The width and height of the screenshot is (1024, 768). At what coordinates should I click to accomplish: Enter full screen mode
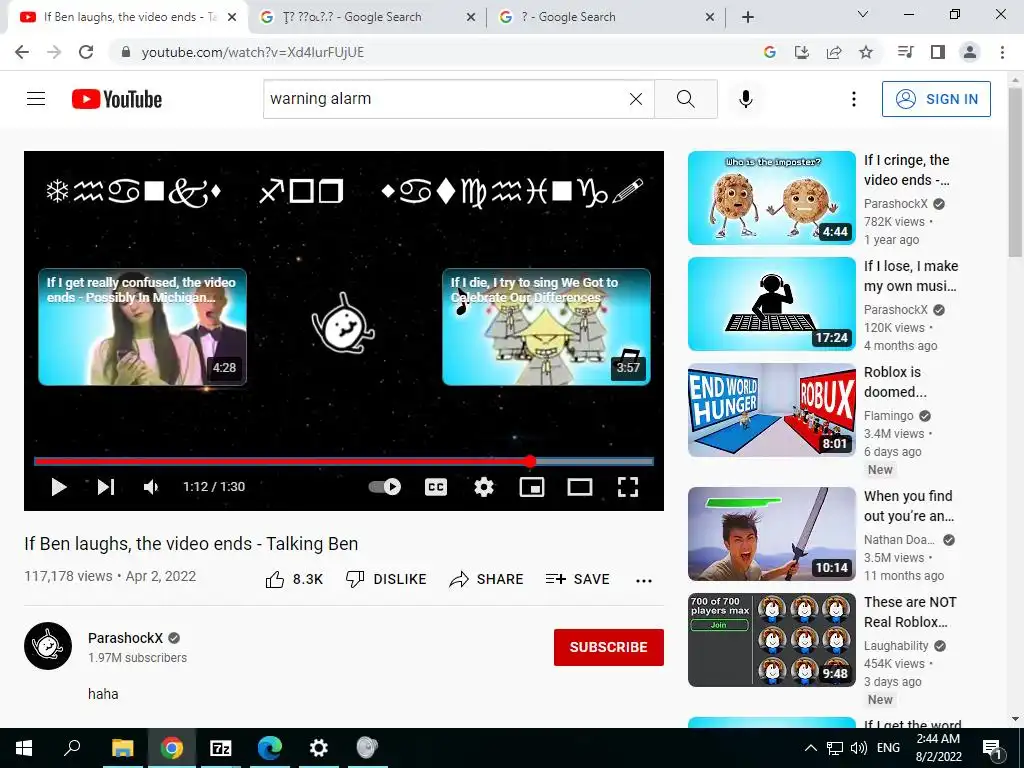[628, 487]
